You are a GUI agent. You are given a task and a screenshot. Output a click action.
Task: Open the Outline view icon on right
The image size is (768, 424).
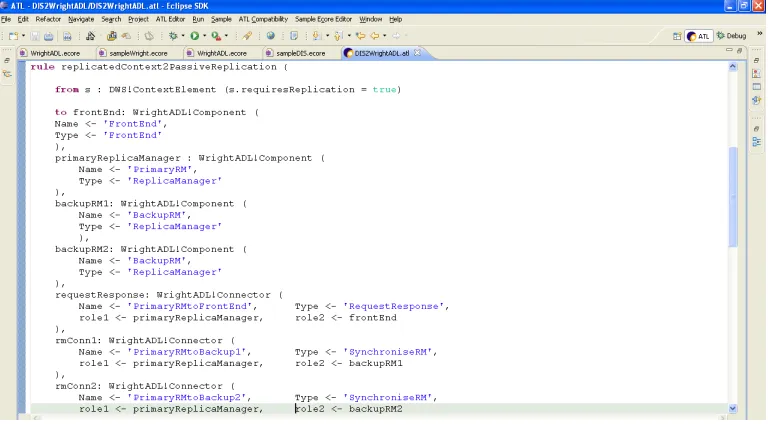click(756, 74)
